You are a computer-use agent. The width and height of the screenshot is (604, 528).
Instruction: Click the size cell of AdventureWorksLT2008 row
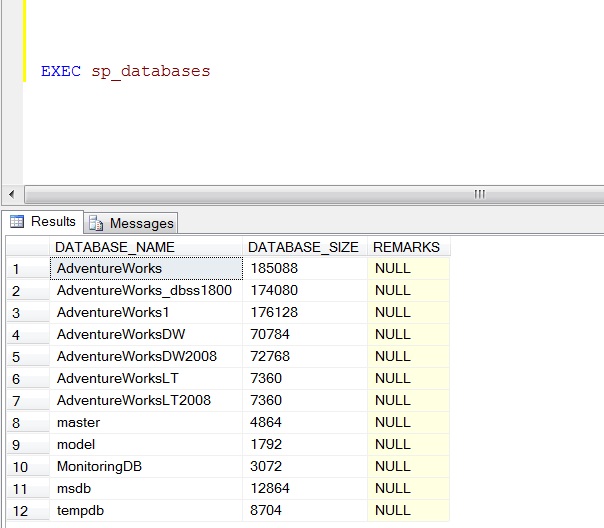(305, 400)
